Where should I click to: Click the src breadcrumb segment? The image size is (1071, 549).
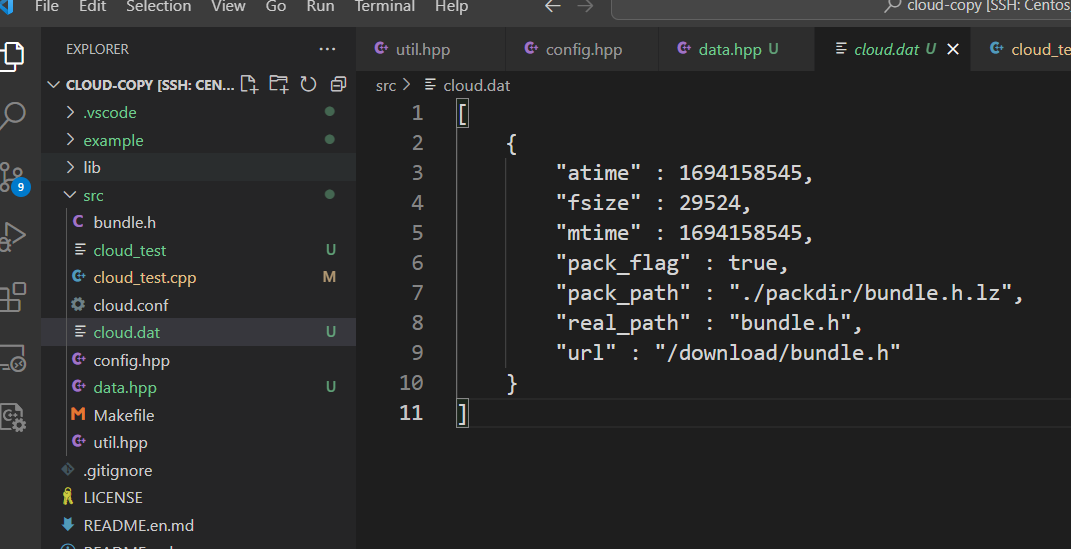click(385, 85)
